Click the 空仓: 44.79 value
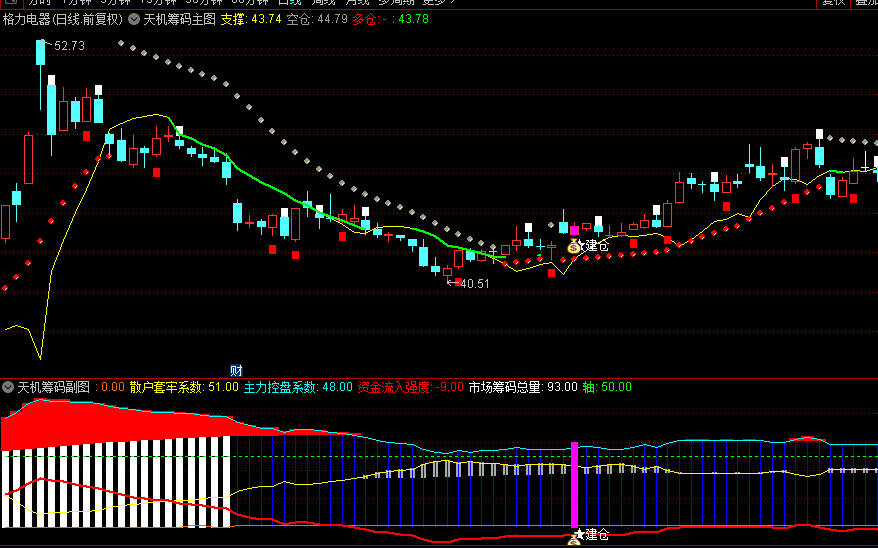878x548 pixels. [317, 19]
